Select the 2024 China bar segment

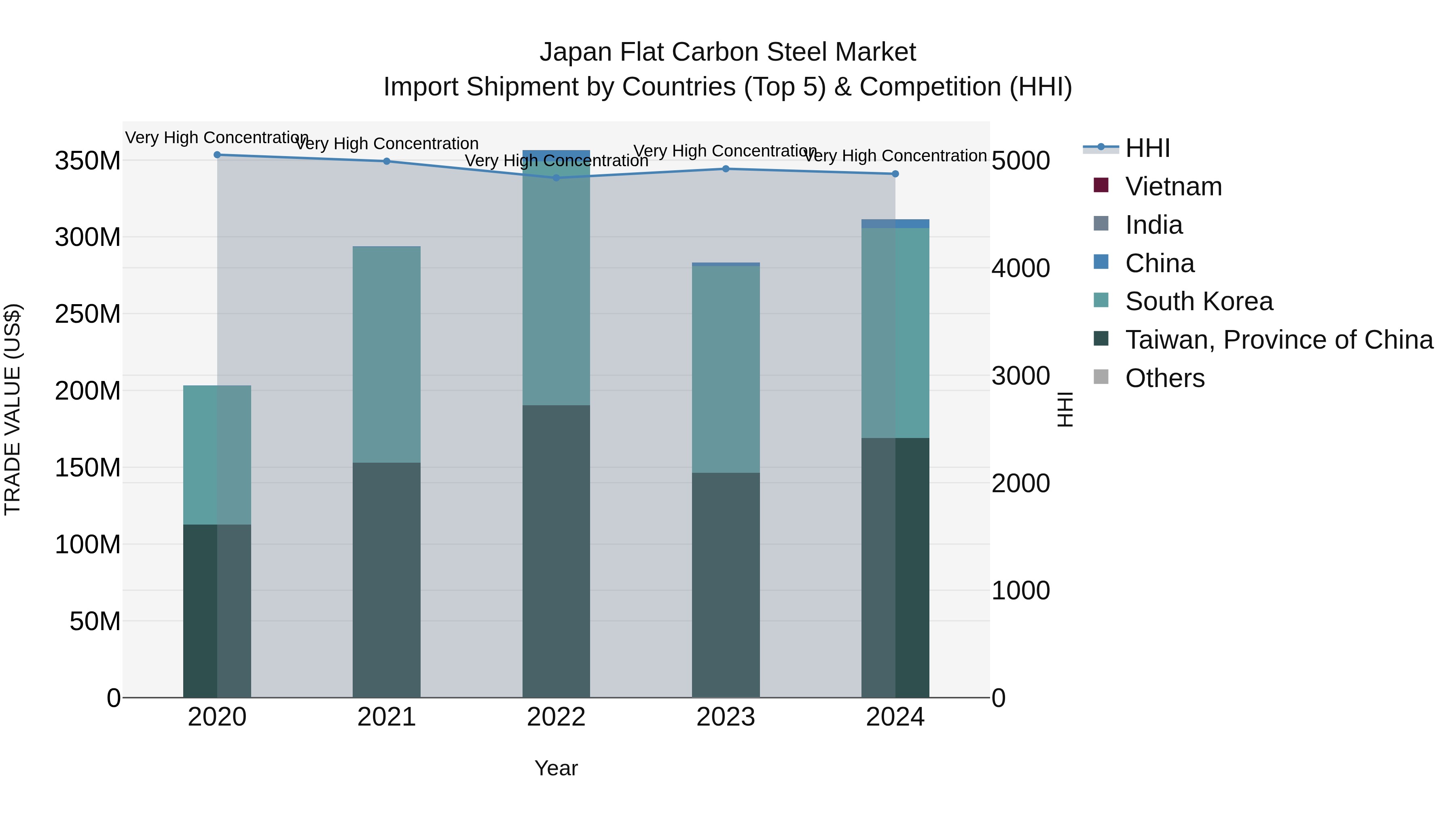pos(895,224)
